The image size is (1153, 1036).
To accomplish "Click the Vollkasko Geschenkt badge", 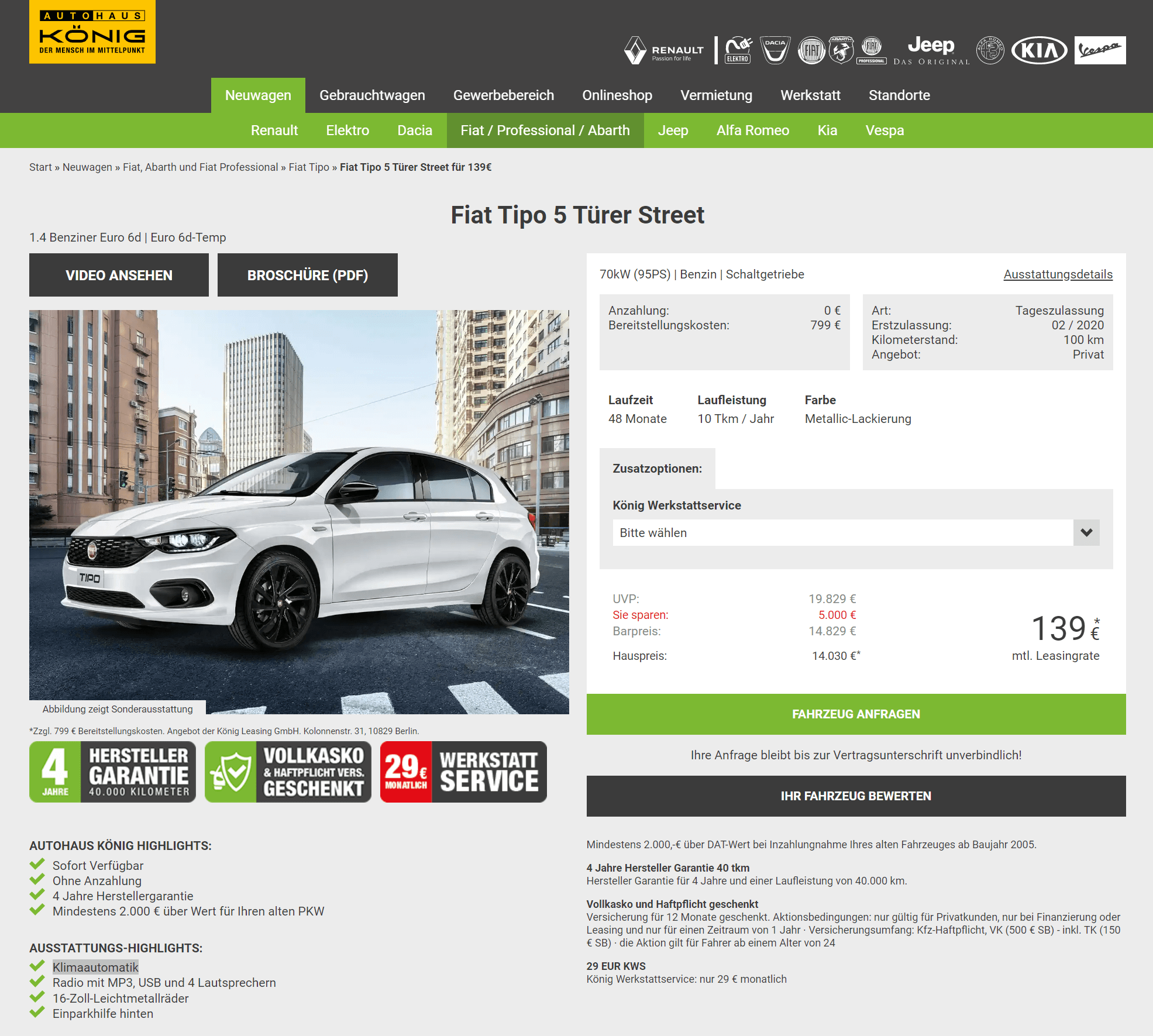I will point(288,772).
